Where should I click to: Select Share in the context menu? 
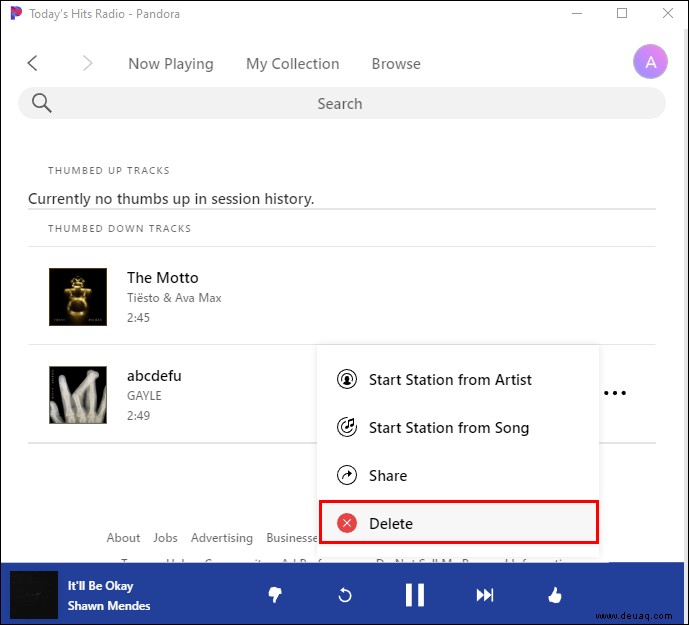[x=458, y=476]
